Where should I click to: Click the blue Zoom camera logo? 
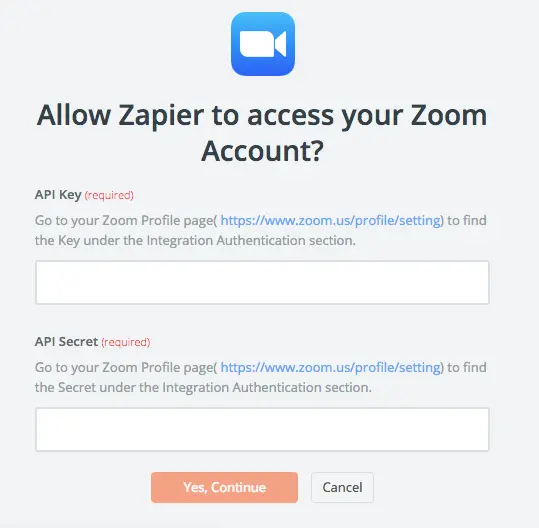point(263,44)
